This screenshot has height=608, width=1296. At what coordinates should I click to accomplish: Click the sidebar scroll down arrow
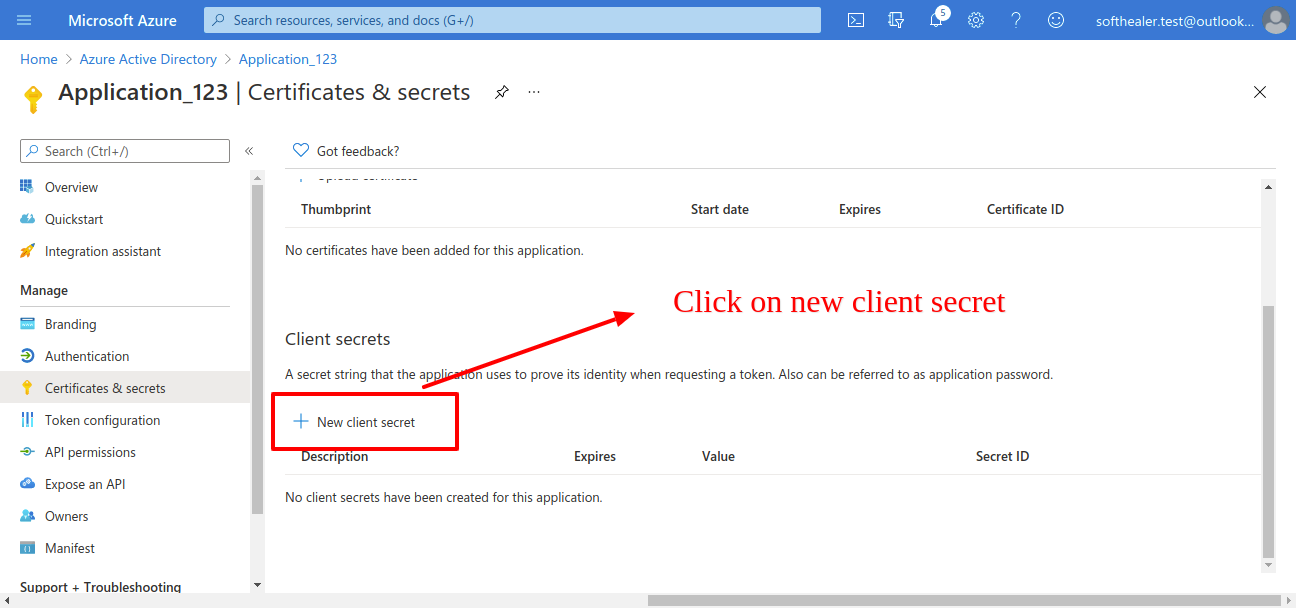(257, 584)
